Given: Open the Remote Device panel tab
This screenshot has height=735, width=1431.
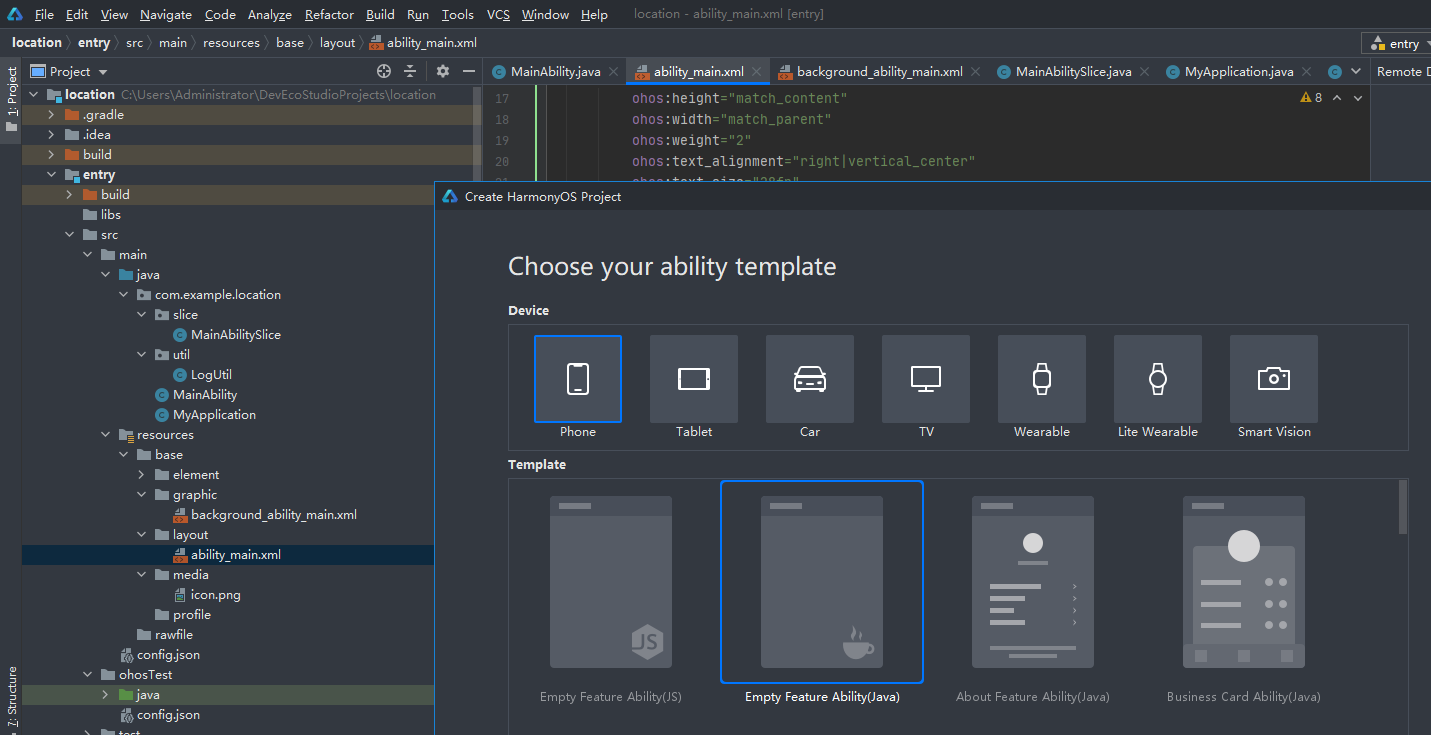Looking at the screenshot, I should pos(1401,71).
